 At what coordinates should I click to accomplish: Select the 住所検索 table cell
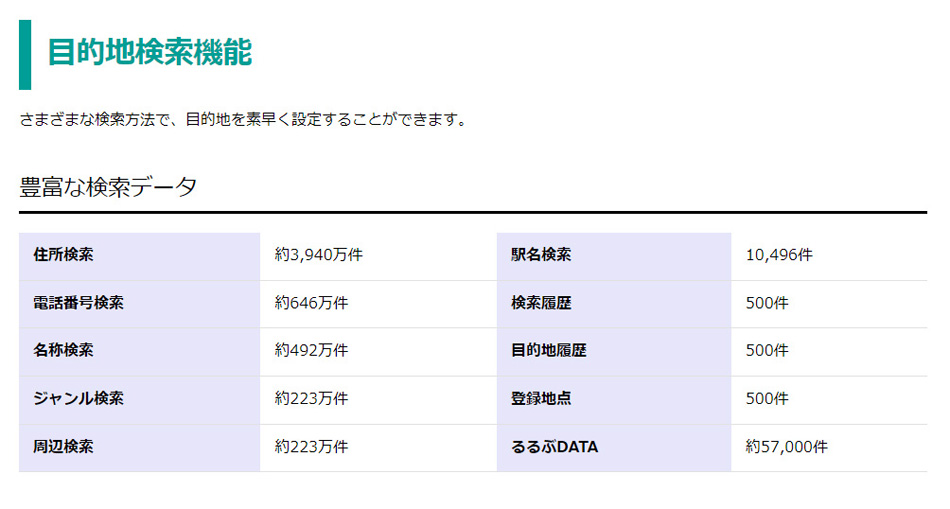coord(64,255)
